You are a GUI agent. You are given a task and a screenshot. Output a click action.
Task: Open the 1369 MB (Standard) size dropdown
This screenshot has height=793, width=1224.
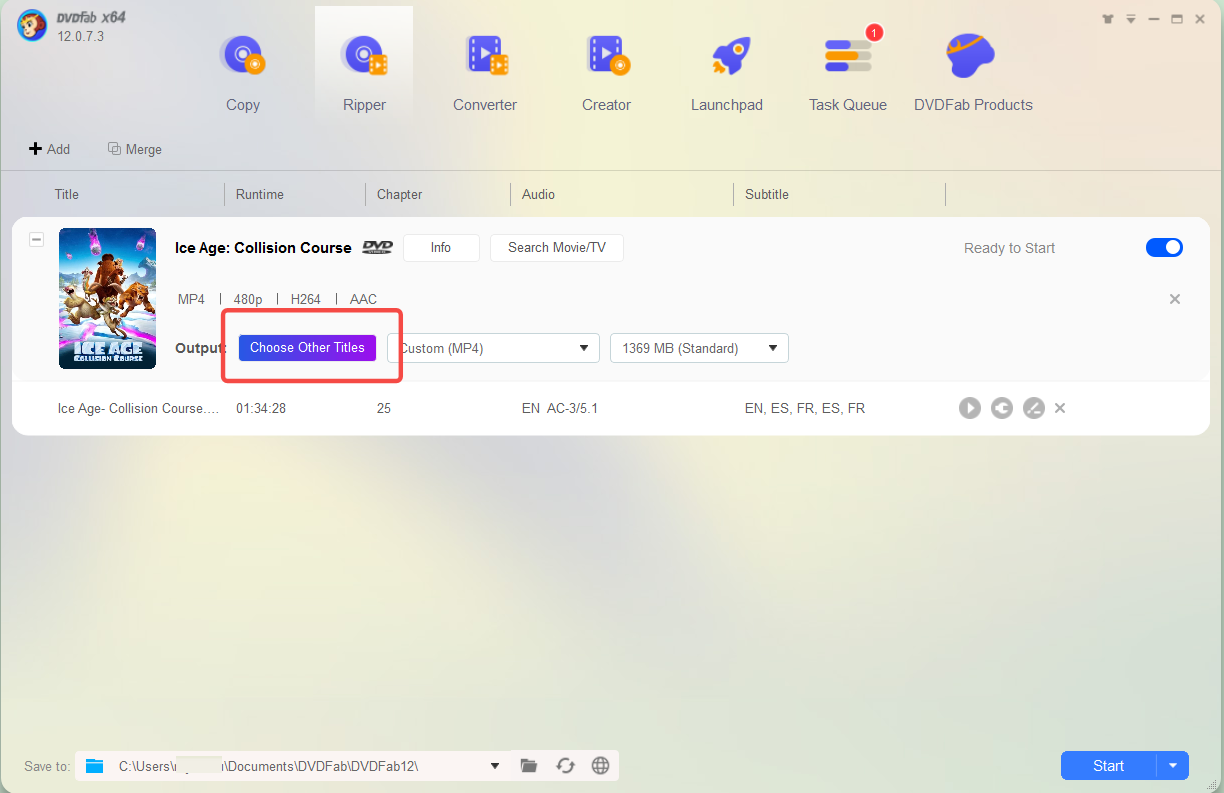click(x=699, y=348)
